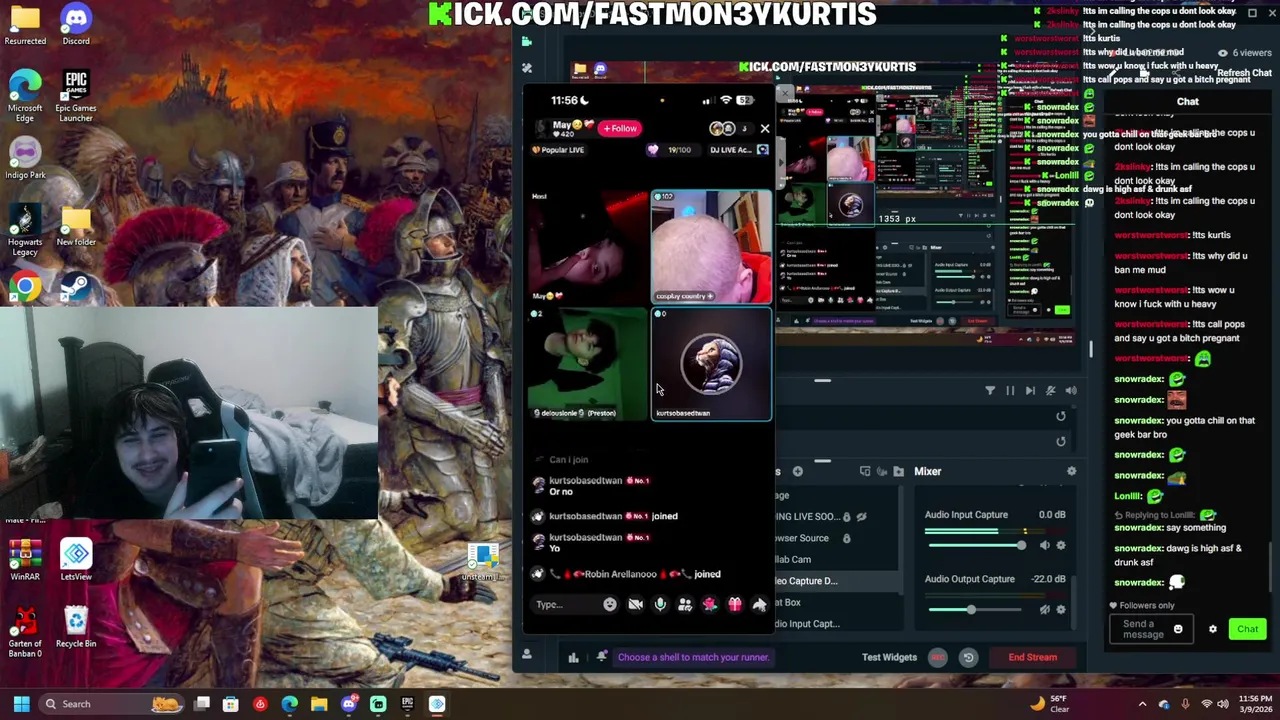Select the host May video tile
The width and height of the screenshot is (1280, 720).
(x=588, y=247)
